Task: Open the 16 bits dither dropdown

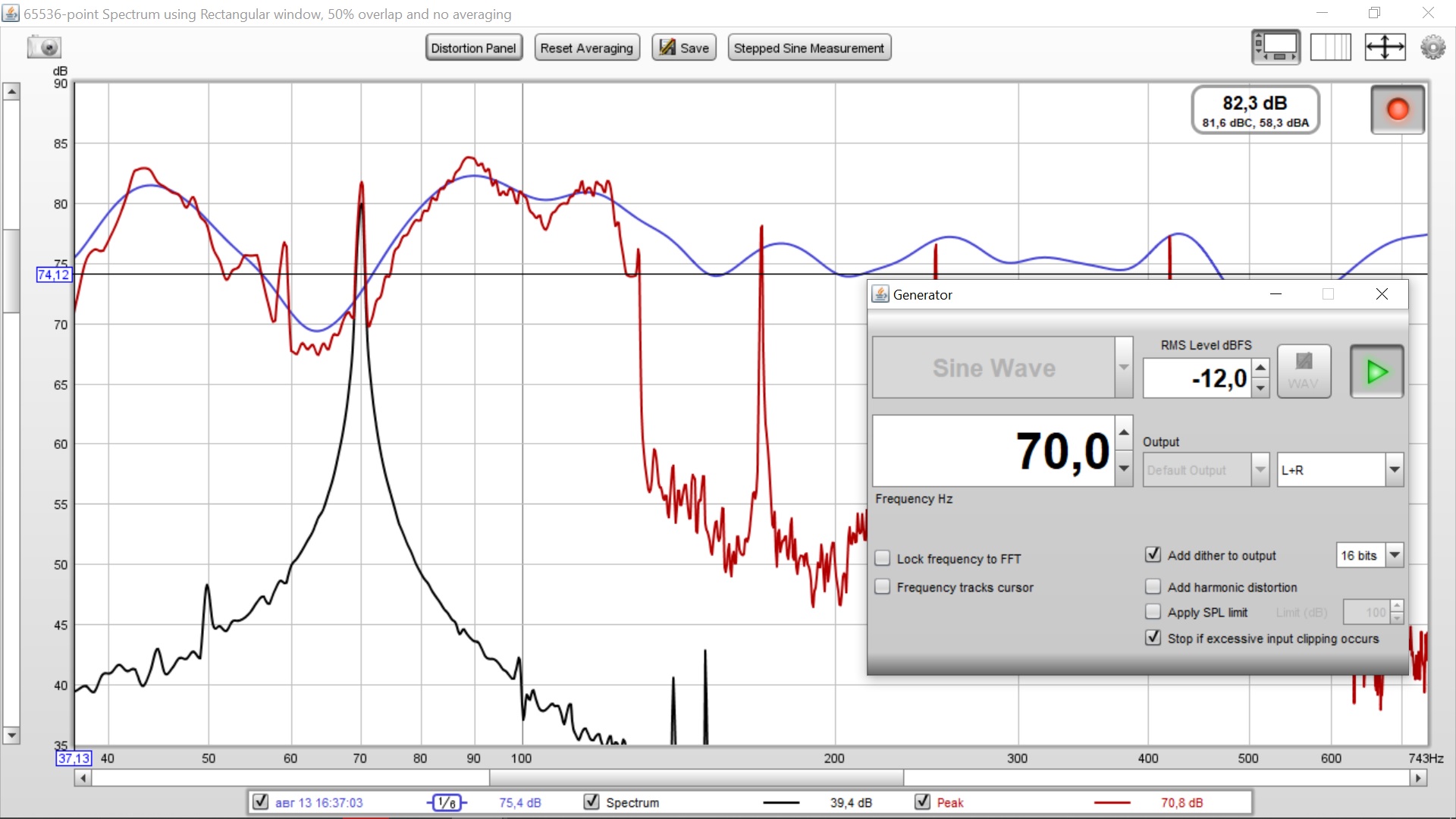Action: tap(1394, 556)
